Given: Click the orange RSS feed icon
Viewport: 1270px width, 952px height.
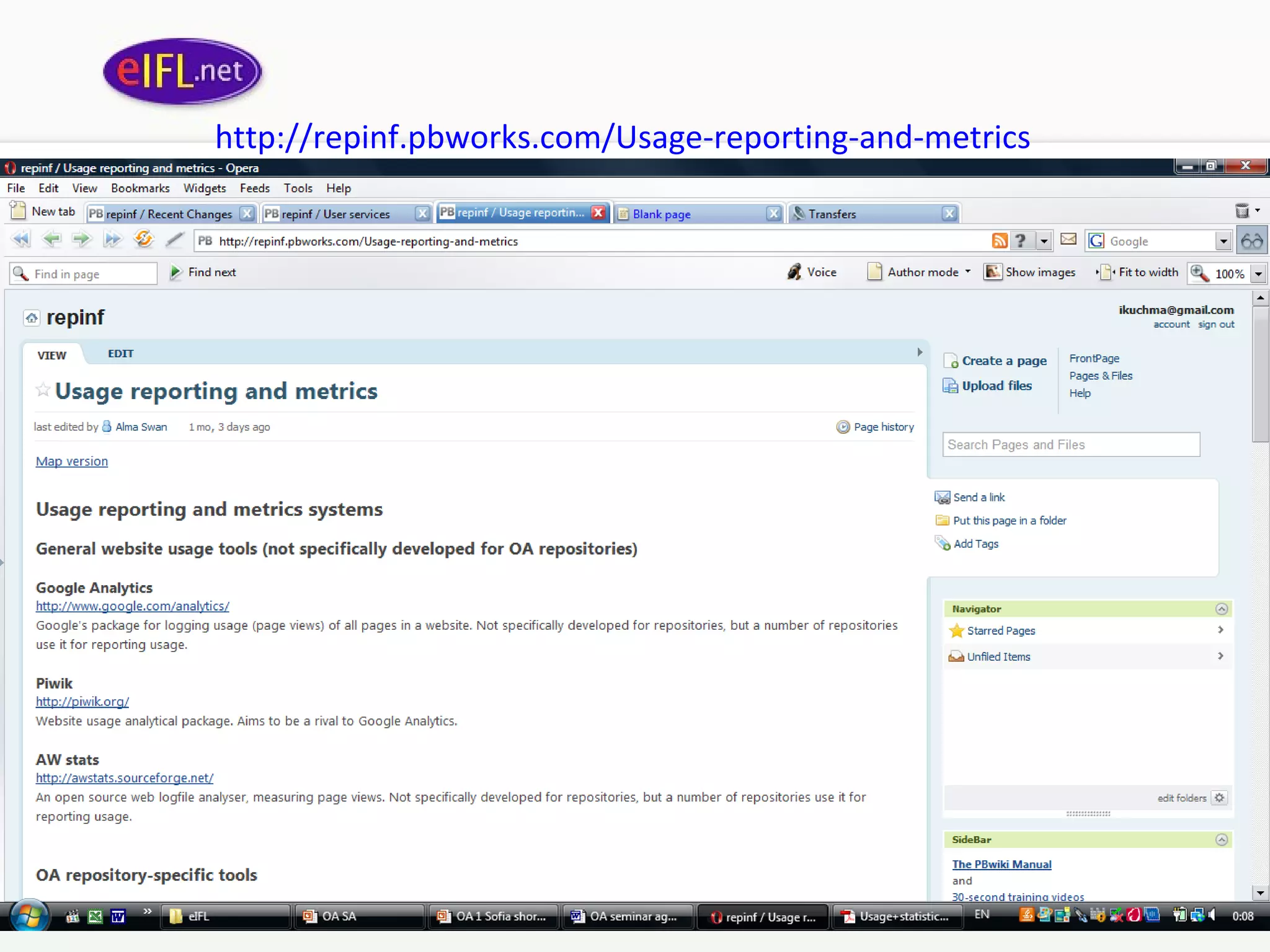Looking at the screenshot, I should pos(1000,240).
